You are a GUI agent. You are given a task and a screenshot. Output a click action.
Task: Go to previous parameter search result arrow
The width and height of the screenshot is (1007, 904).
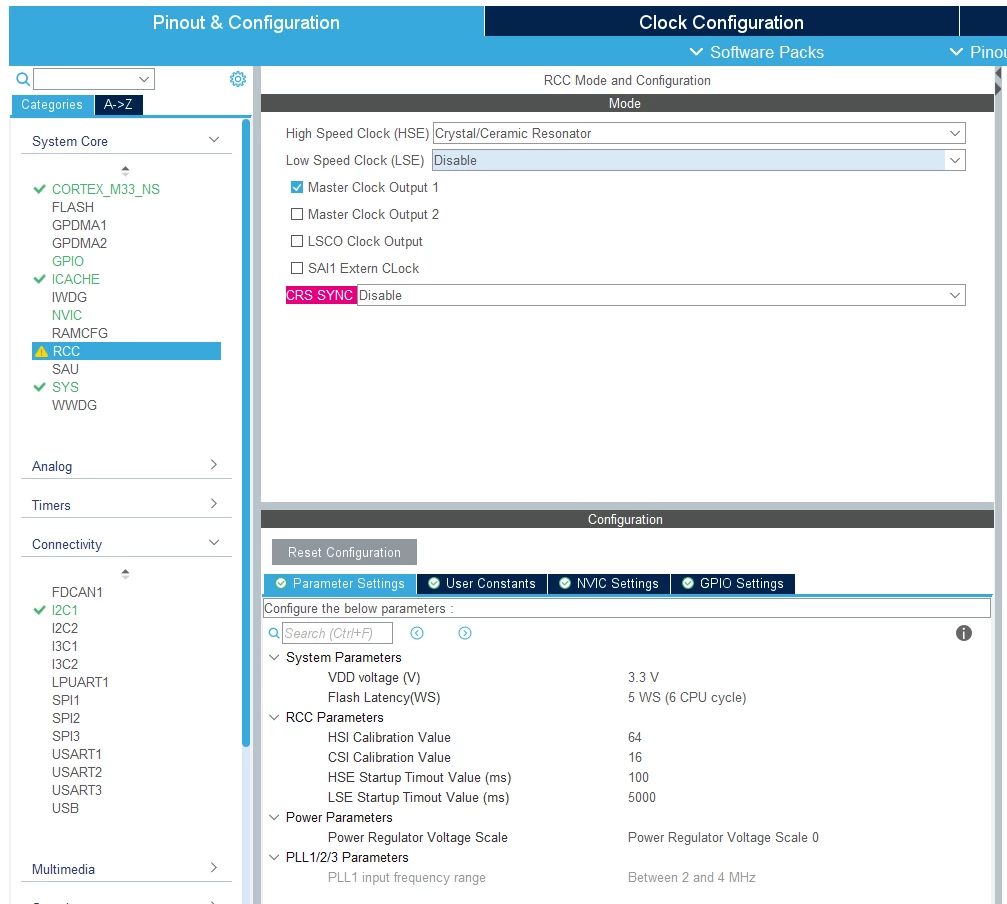(417, 633)
